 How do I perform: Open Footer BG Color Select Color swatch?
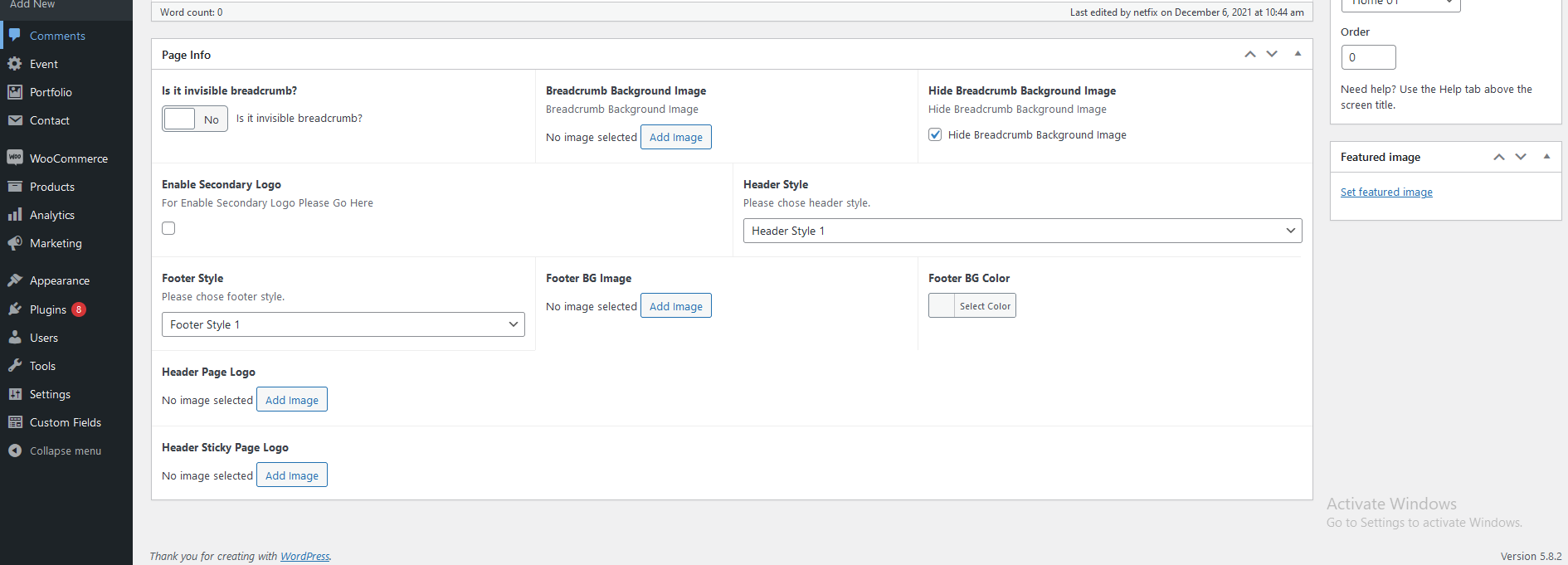(971, 306)
